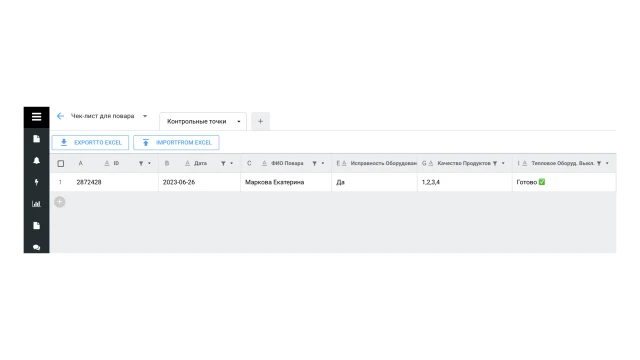Go back with the blue arrow
The width and height of the screenshot is (640, 360).
[x=60, y=116]
